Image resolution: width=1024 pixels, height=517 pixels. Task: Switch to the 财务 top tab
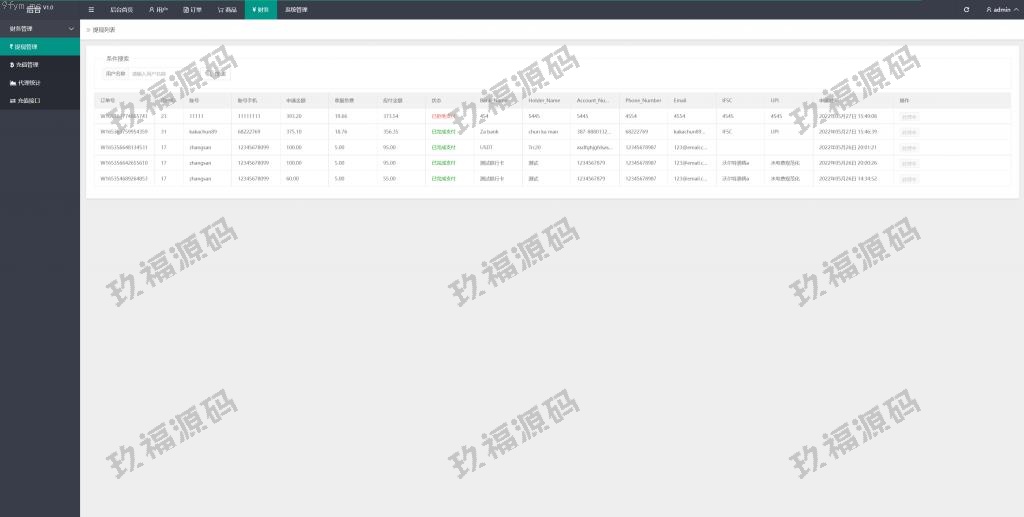click(x=260, y=9)
